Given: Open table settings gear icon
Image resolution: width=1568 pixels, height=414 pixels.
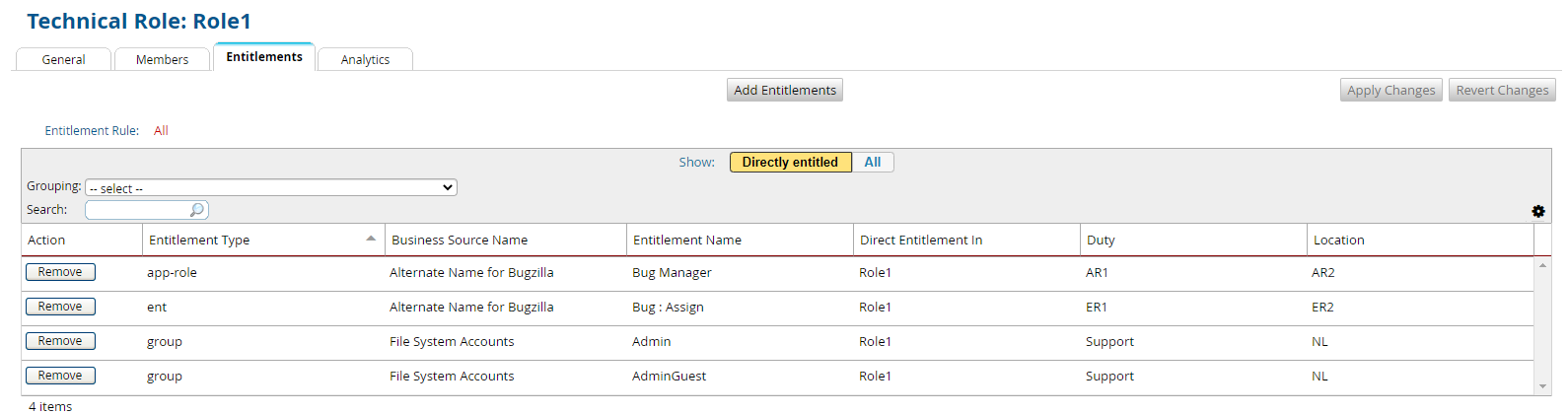Looking at the screenshot, I should click(x=1537, y=211).
